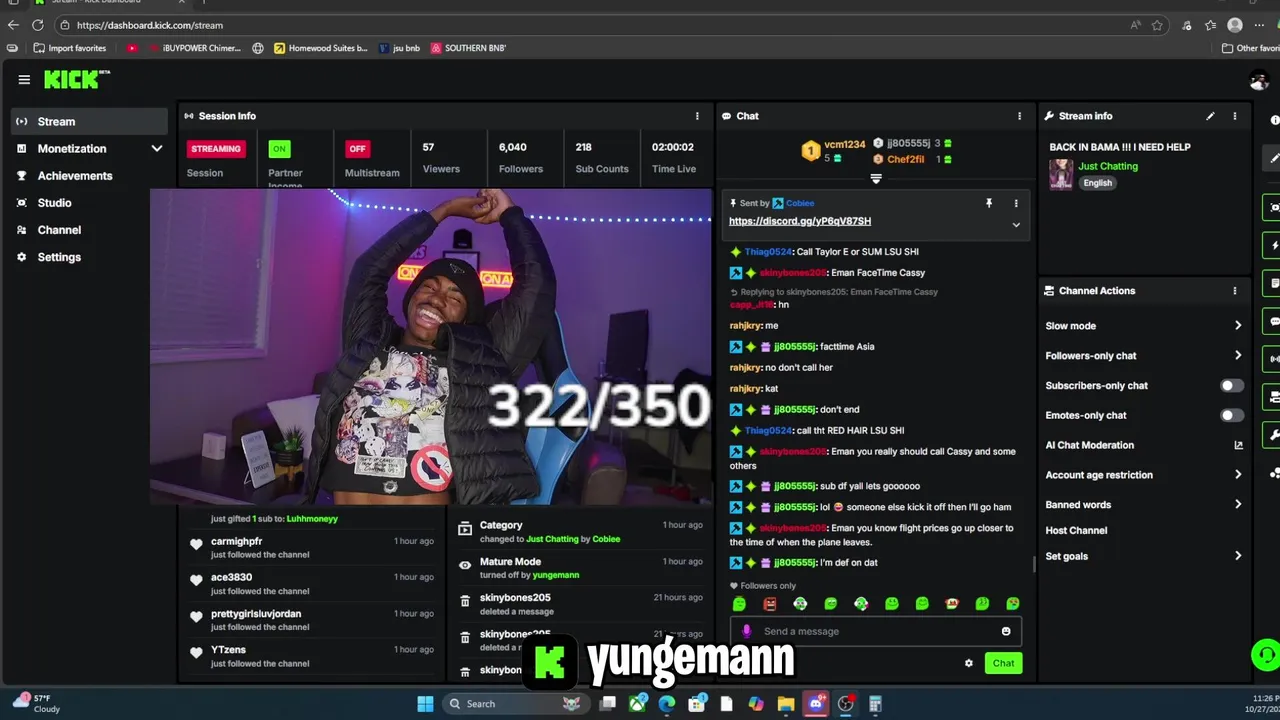1280x720 pixels.
Task: Open Stream info panel three-dot menu
Action: tap(1234, 116)
